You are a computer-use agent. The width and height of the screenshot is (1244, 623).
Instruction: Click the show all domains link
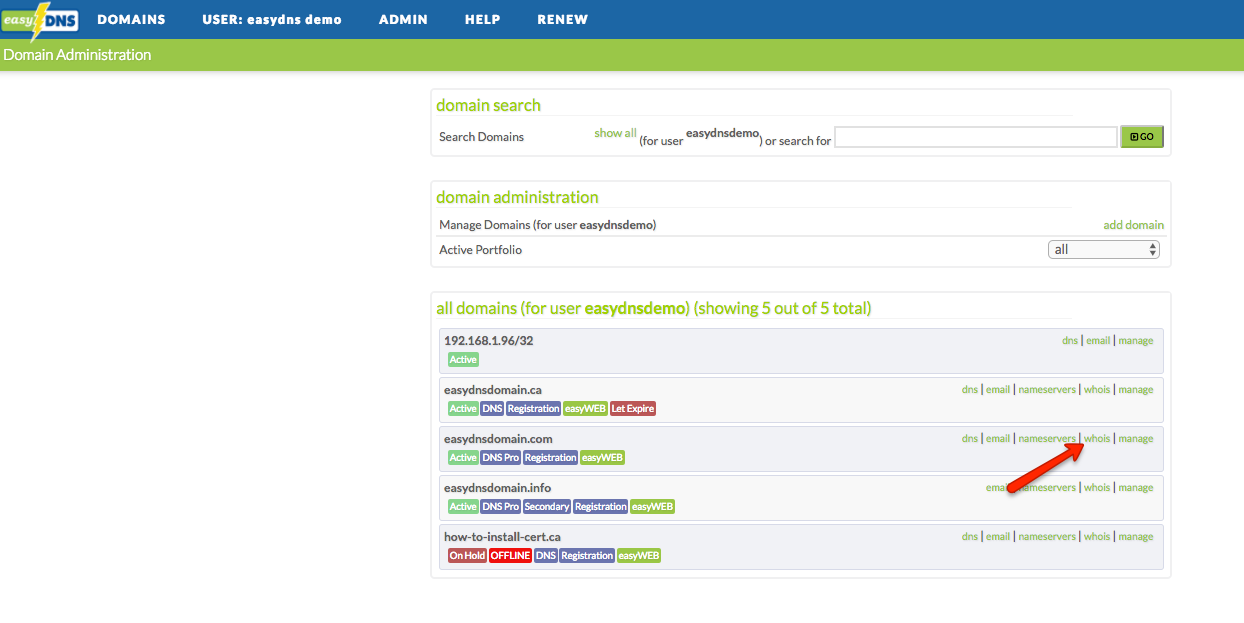tap(615, 133)
